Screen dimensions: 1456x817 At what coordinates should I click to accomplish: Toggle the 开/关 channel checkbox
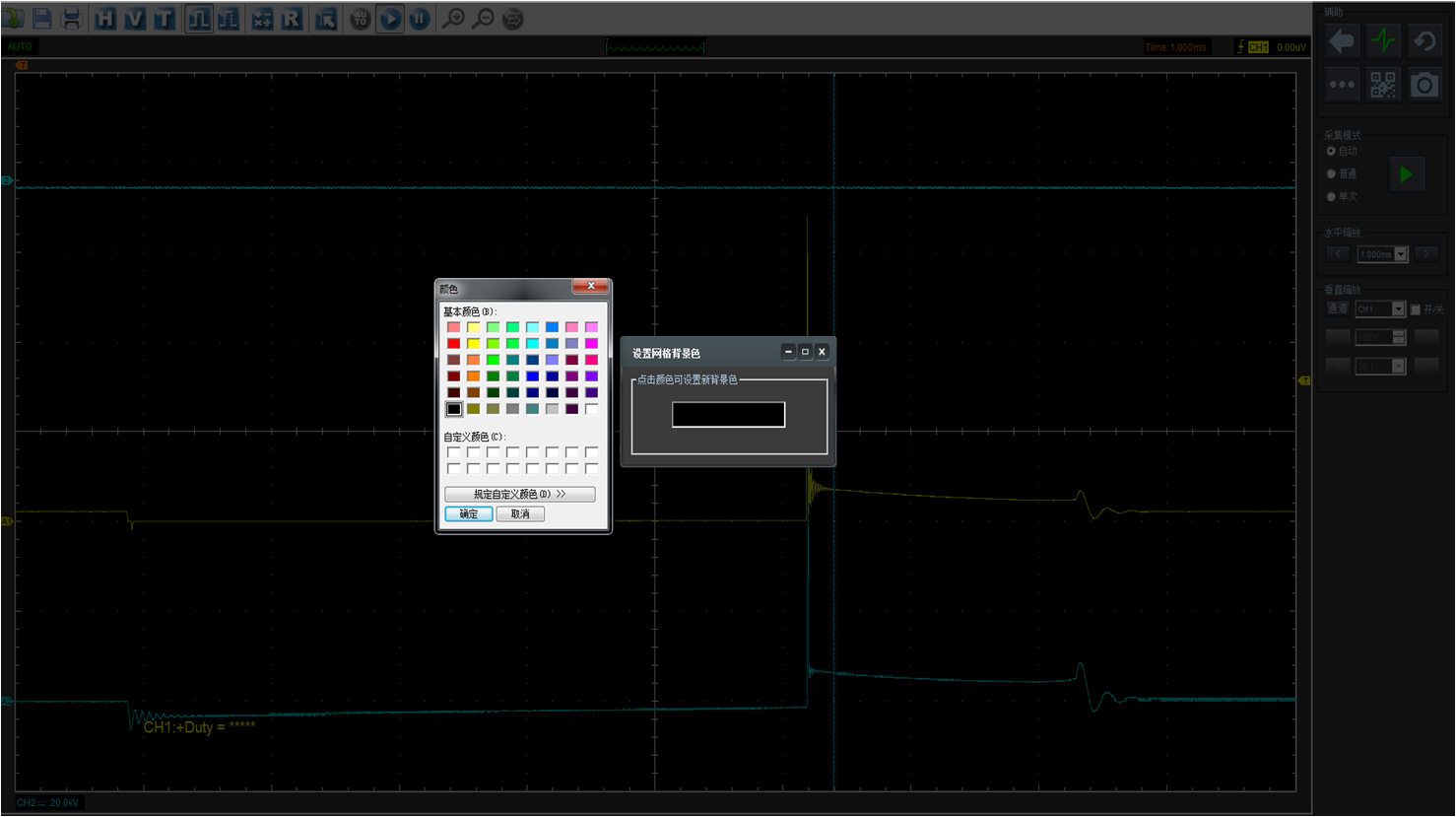coord(1416,309)
